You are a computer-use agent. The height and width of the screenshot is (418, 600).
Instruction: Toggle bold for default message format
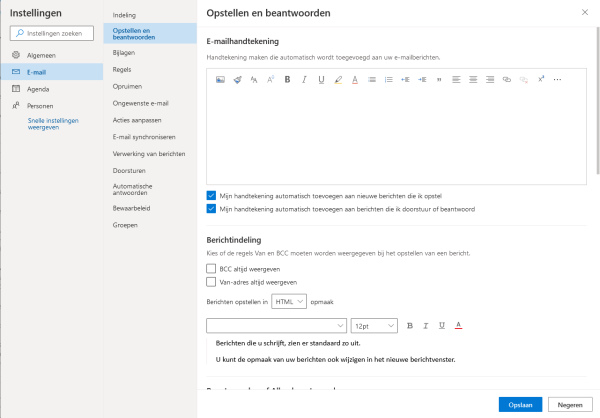(x=410, y=326)
